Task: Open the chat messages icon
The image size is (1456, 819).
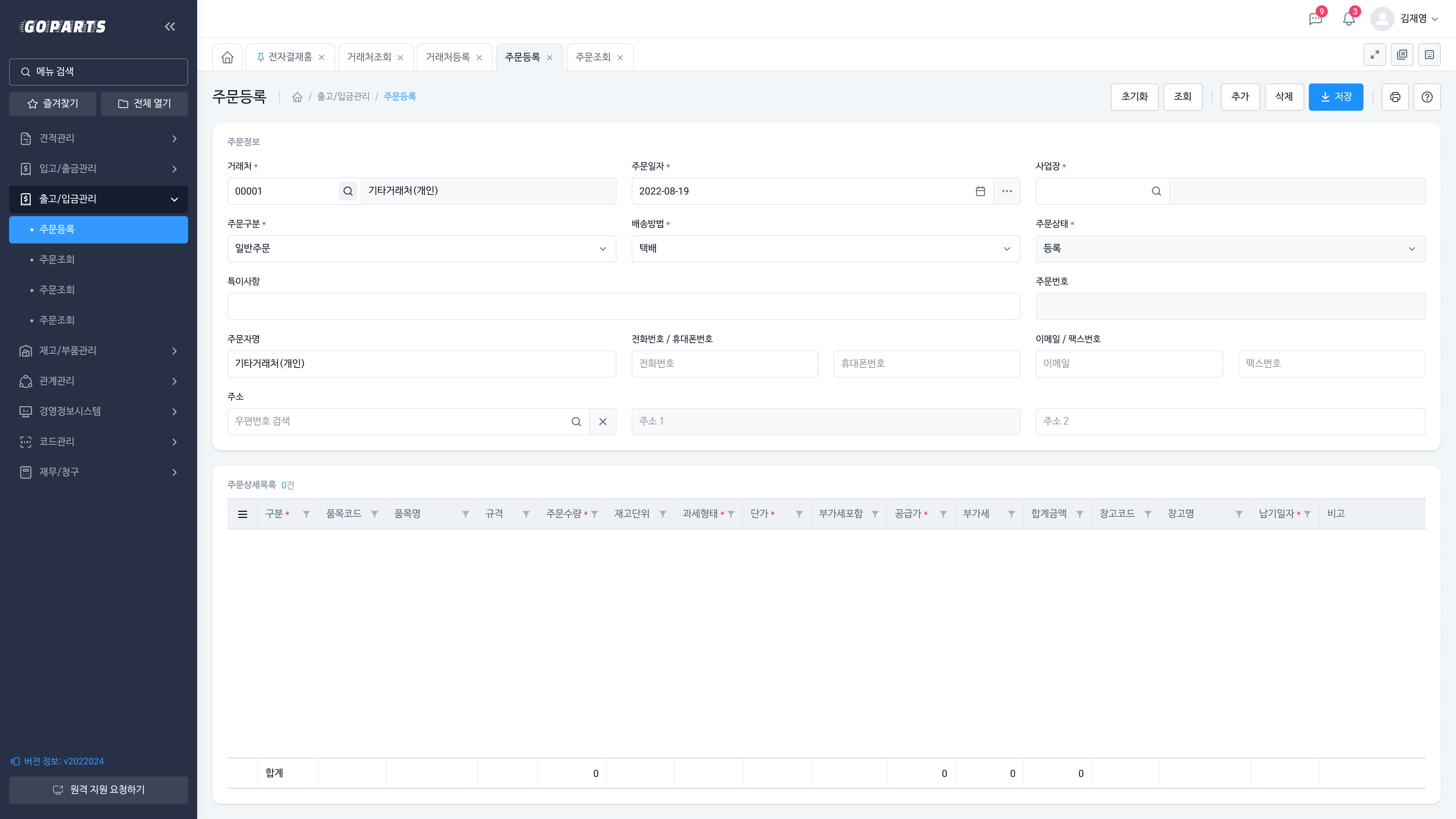Action: [1315, 19]
